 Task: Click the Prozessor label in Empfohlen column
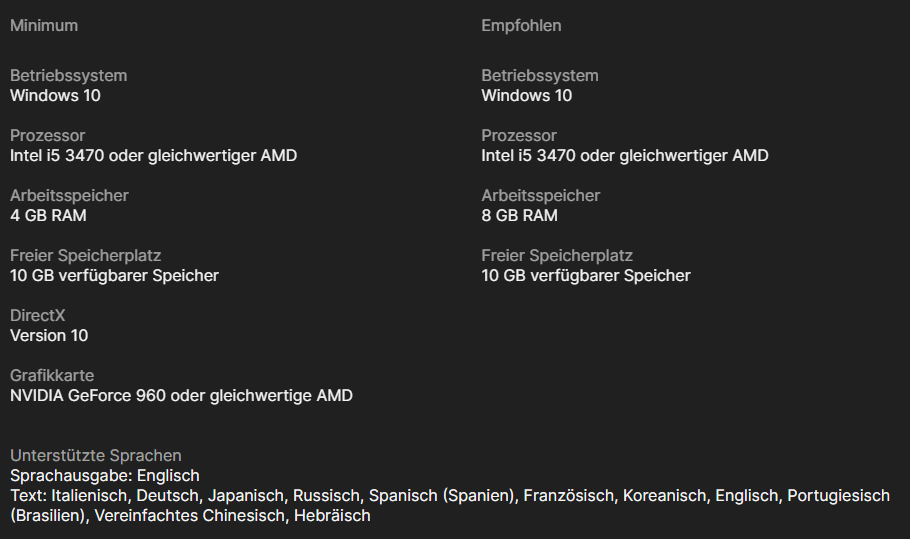[x=518, y=136]
